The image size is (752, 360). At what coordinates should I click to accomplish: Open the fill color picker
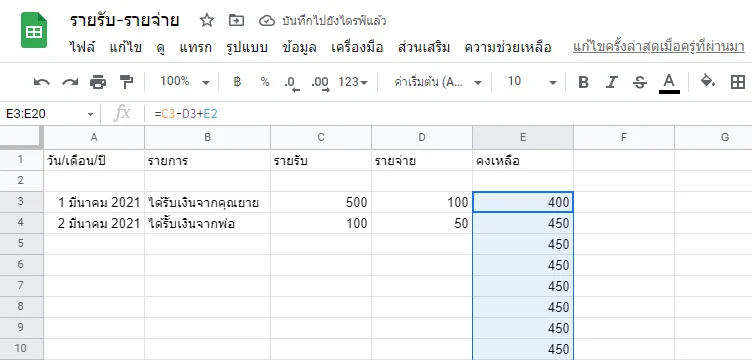(x=708, y=81)
